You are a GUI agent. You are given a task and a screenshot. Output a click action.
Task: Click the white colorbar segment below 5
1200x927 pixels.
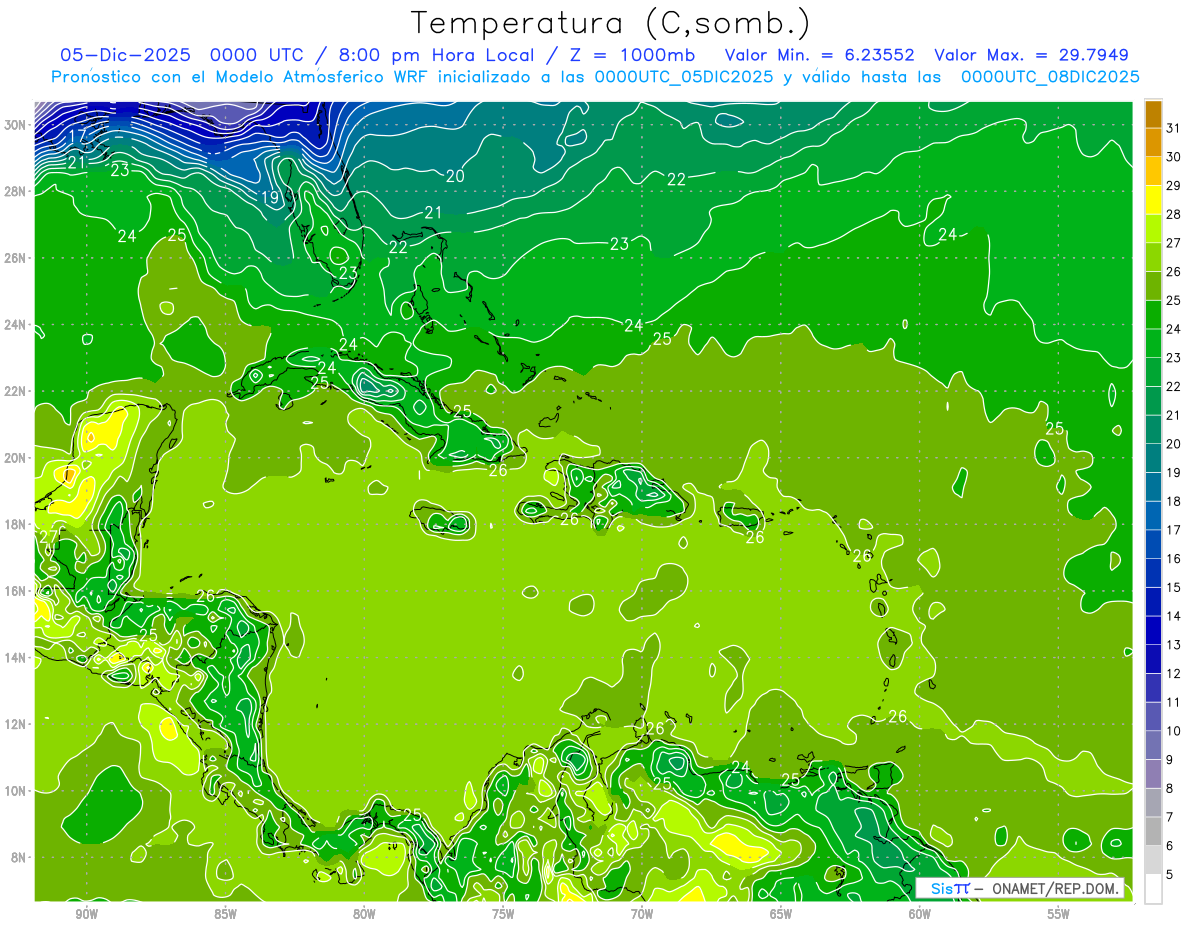[1153, 889]
